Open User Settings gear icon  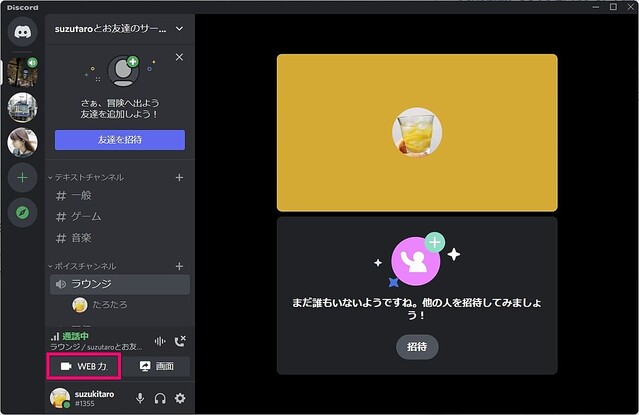click(180, 399)
